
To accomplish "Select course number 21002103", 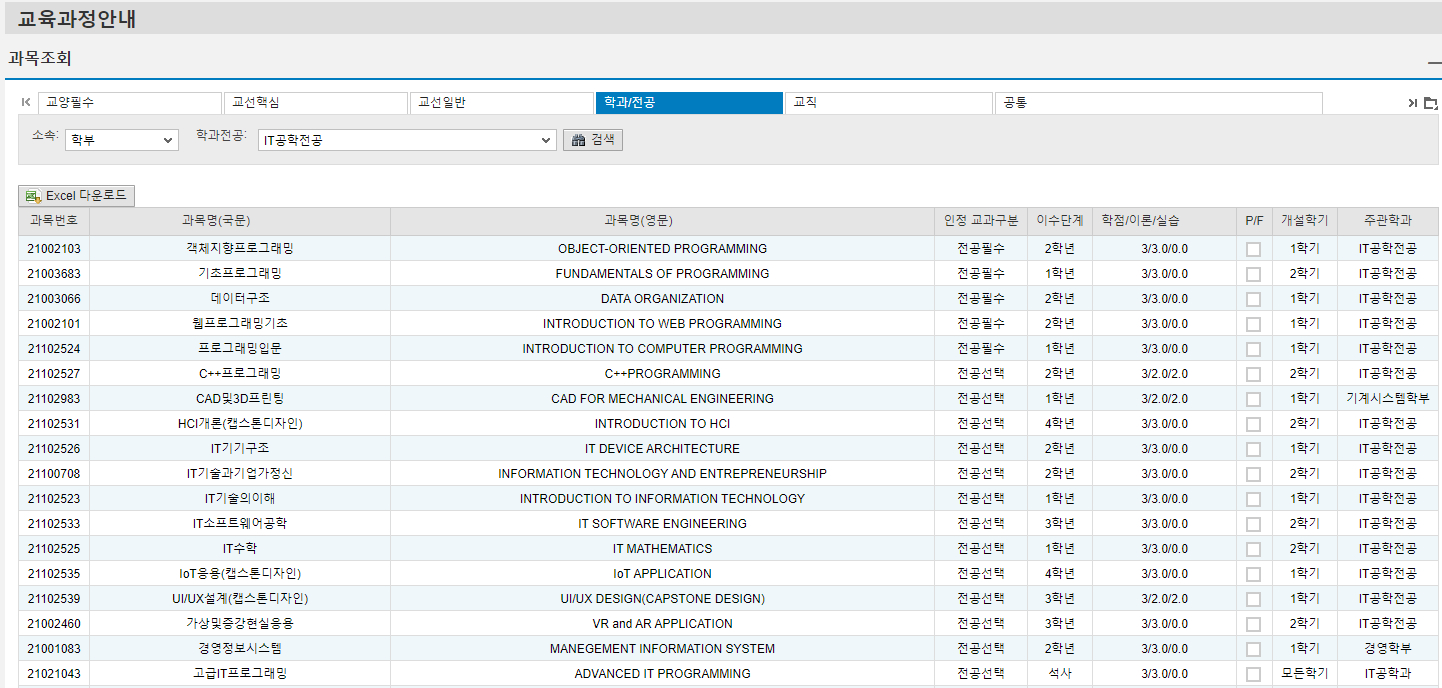I will click(54, 249).
